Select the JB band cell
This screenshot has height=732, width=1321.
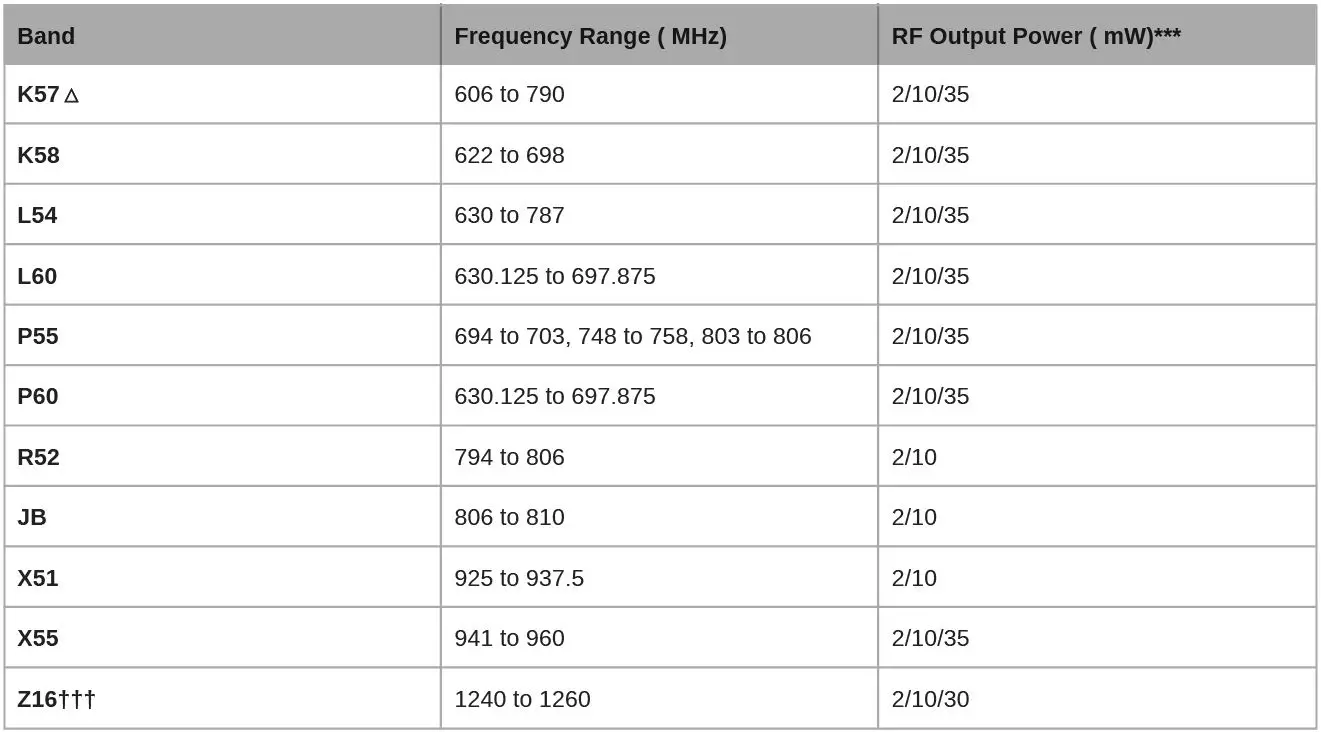[32, 517]
